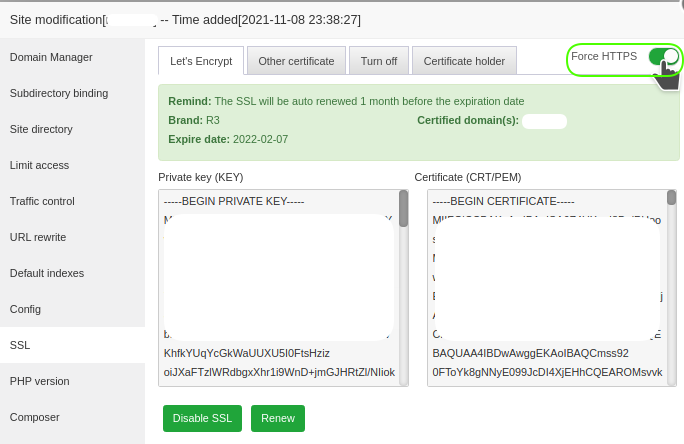The width and height of the screenshot is (684, 444).
Task: Open Default indexes settings
Action: click(x=46, y=273)
